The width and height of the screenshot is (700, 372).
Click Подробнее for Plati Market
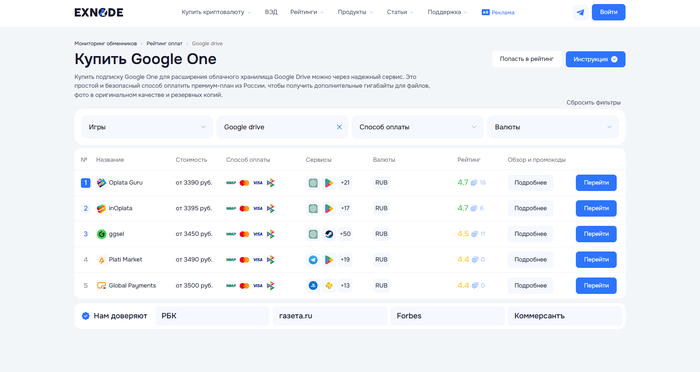coord(530,260)
